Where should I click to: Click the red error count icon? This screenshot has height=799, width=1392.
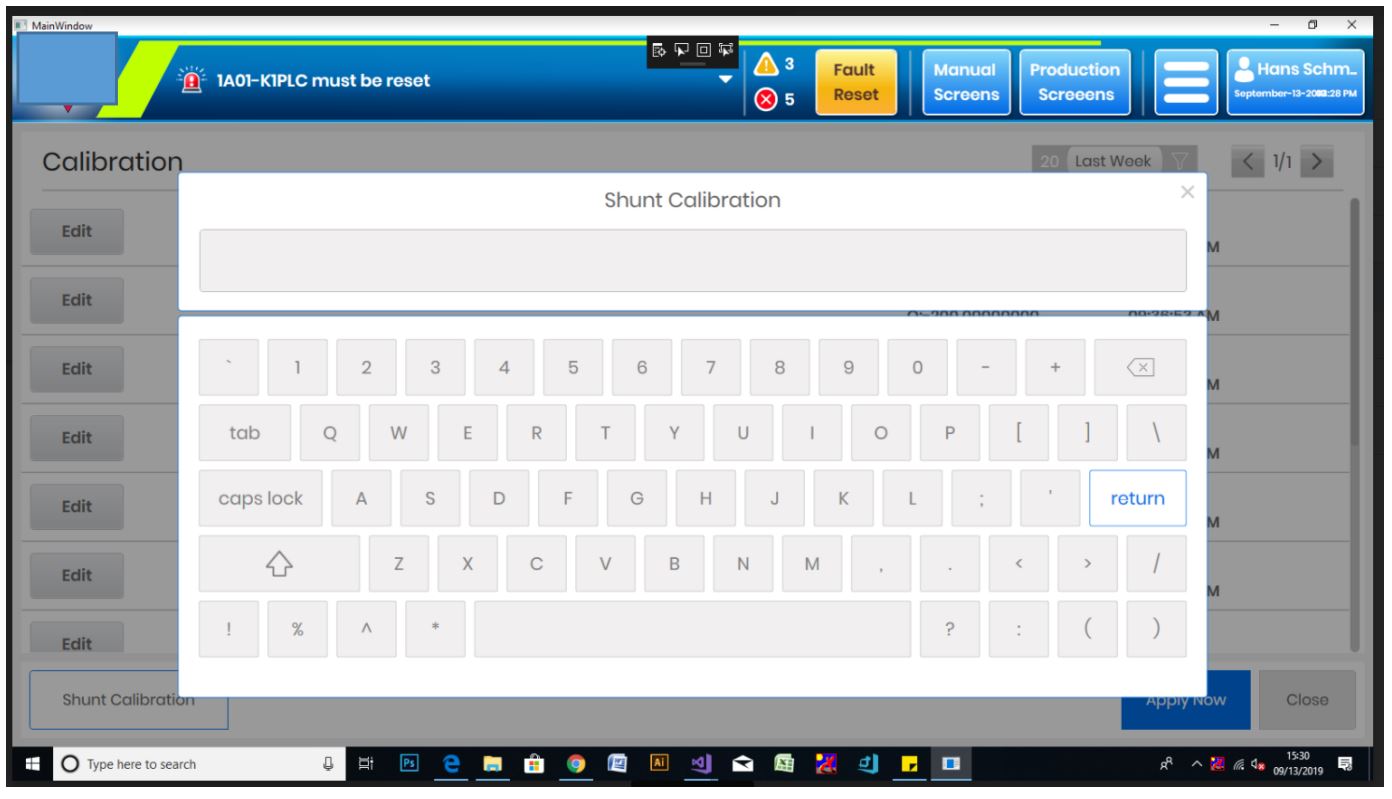point(766,99)
